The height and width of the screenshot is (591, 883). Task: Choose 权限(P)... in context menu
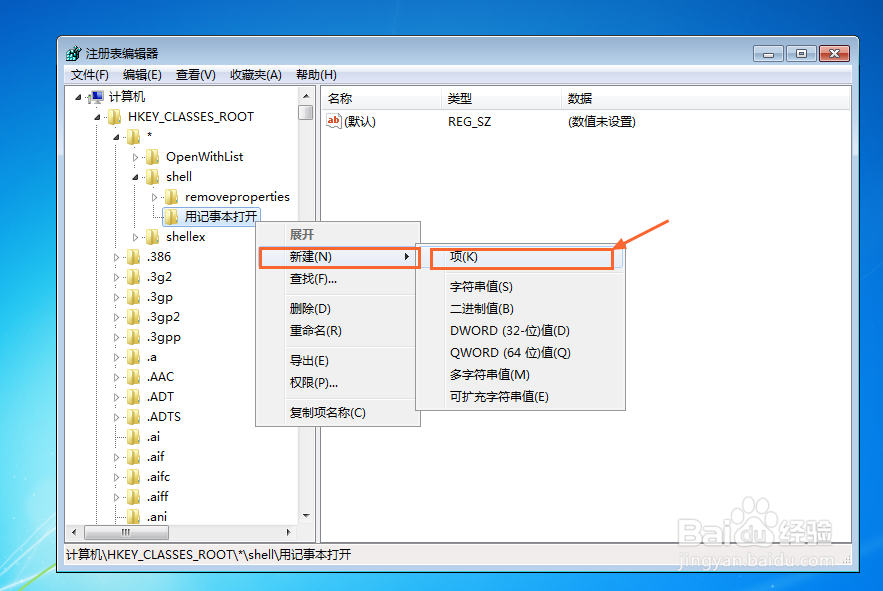point(338,383)
